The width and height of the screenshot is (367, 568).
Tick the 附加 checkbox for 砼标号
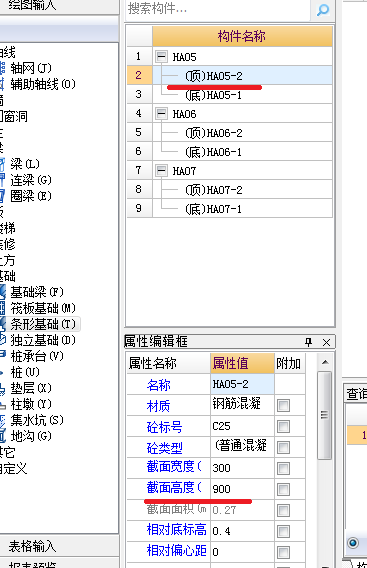pos(283,426)
